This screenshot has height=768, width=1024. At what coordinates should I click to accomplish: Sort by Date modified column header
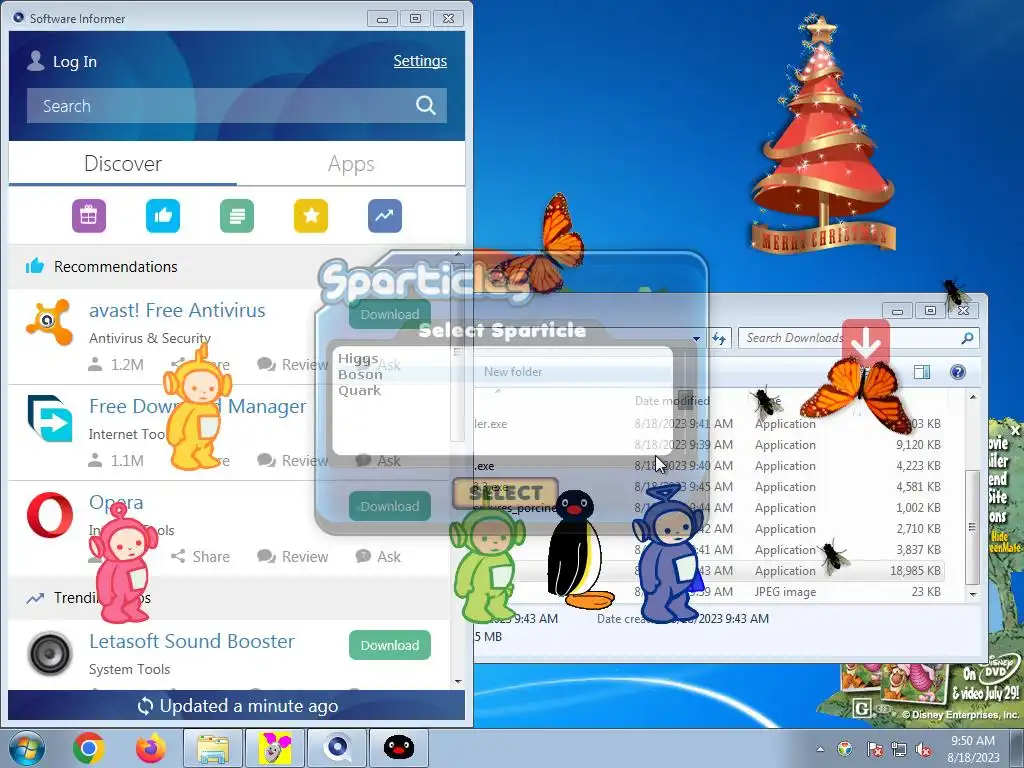coord(672,400)
